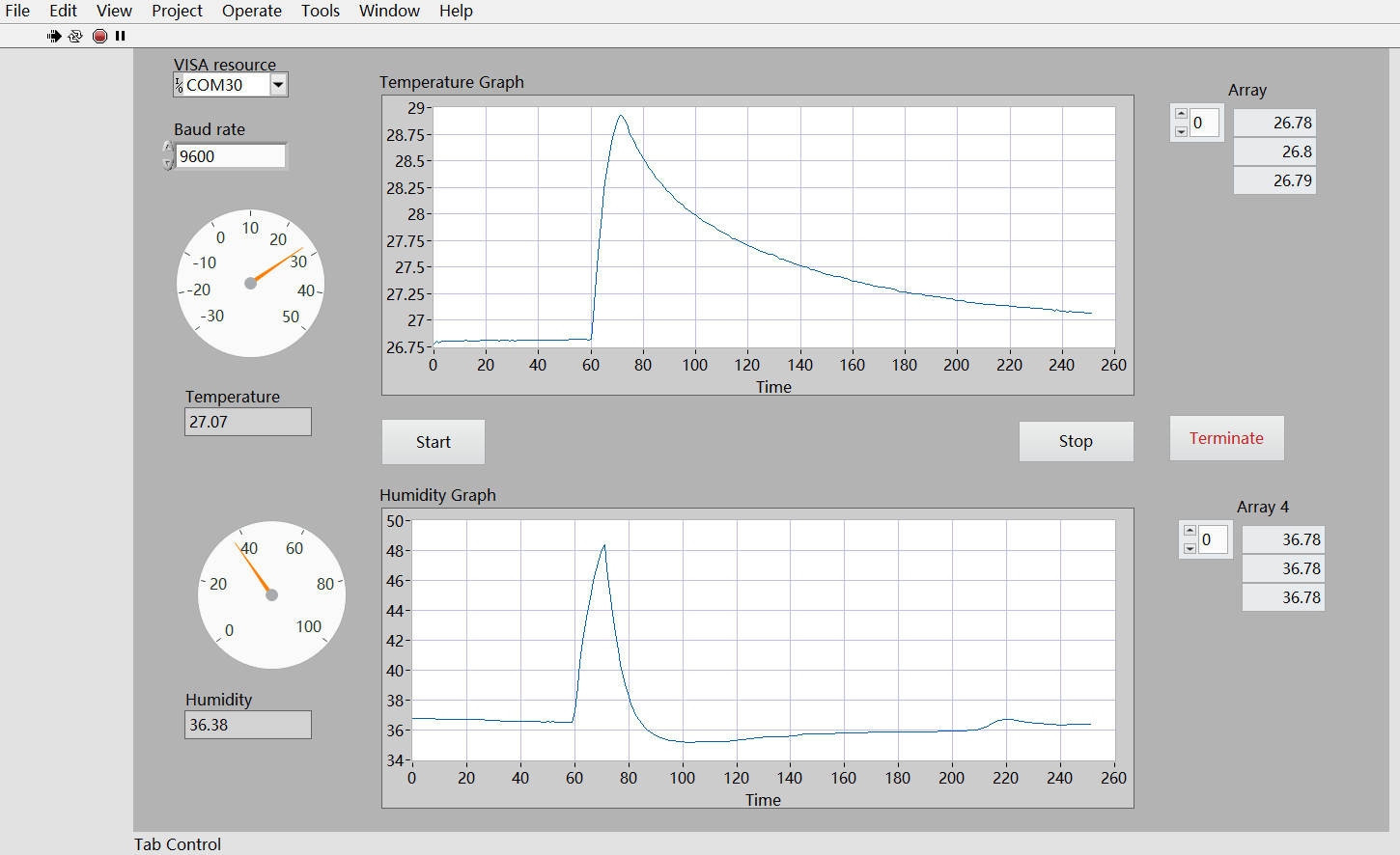Image resolution: width=1400 pixels, height=855 pixels.
Task: Click the 260 value on Humidity Graph X-axis
Action: pos(1113,778)
